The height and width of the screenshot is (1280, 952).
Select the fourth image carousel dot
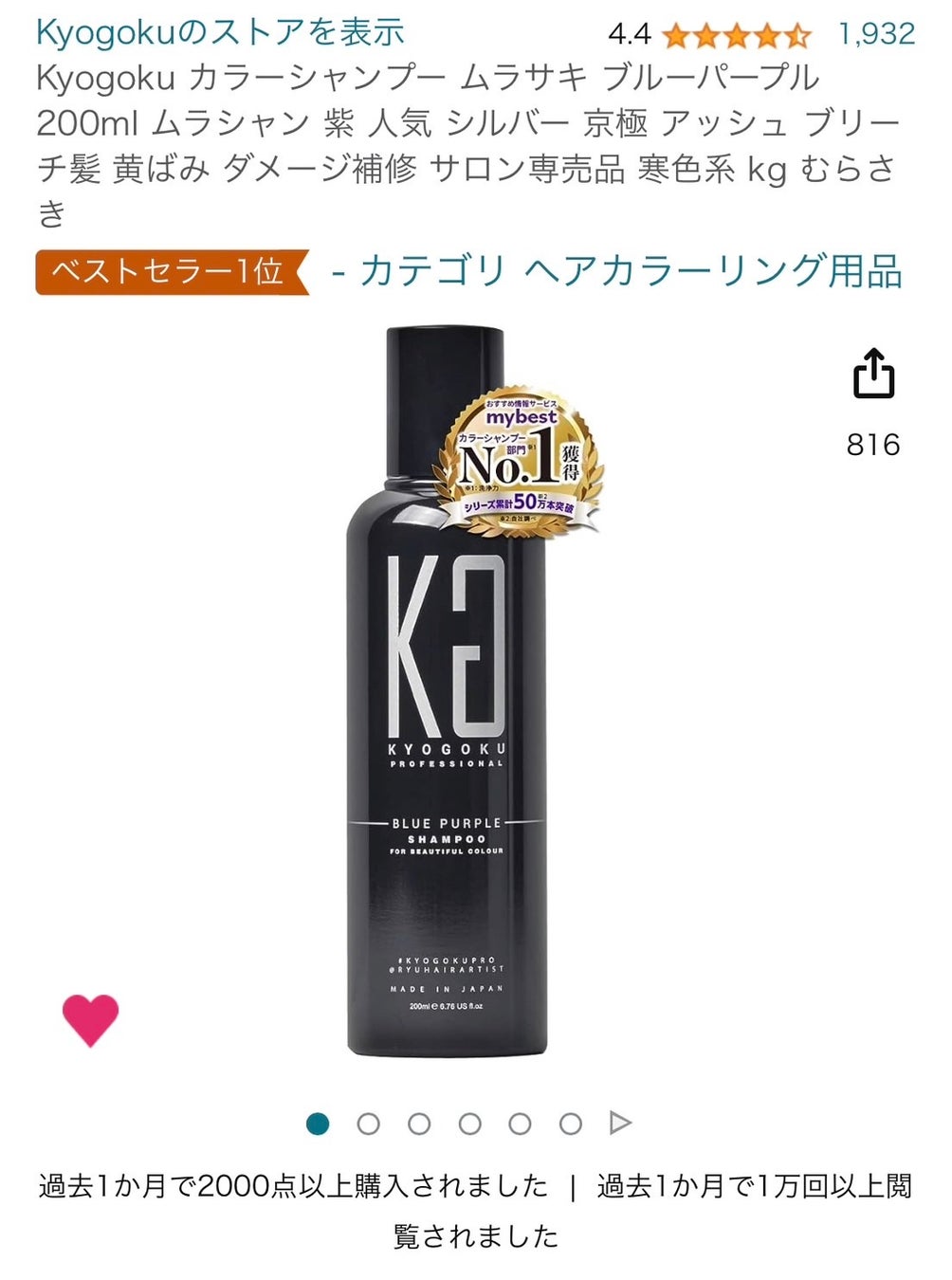point(469,1124)
